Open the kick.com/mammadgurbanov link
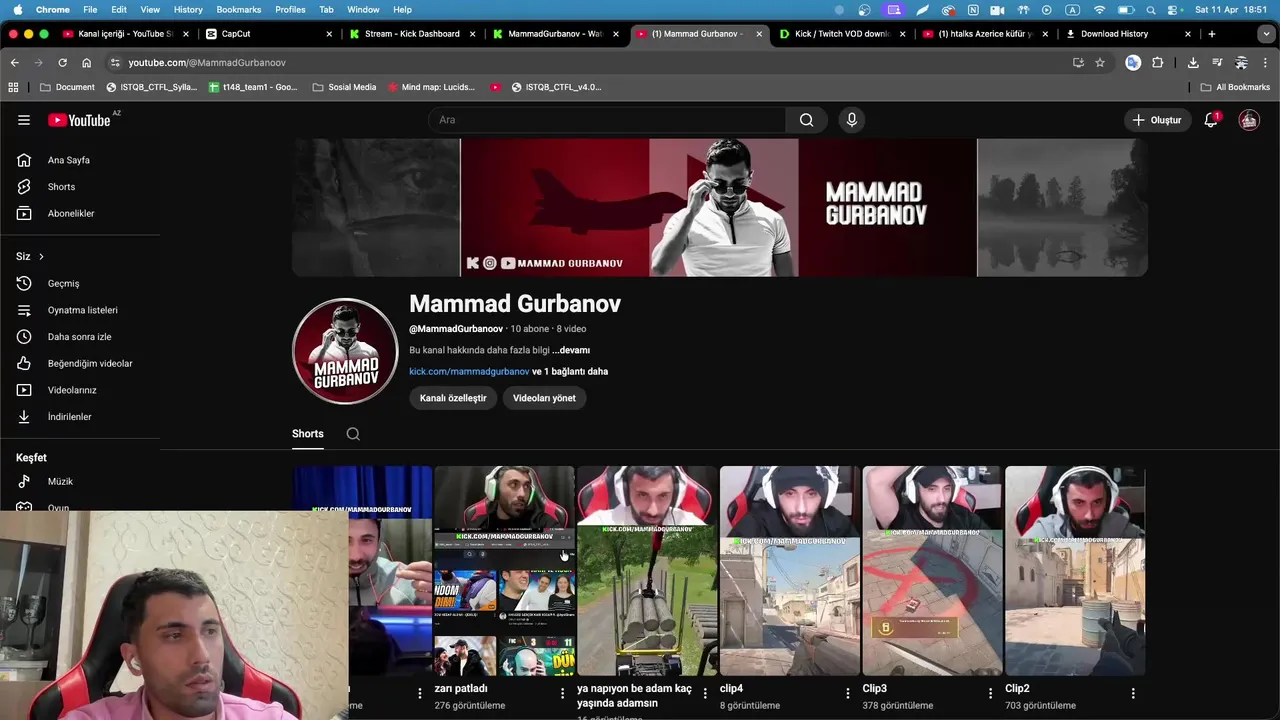The height and width of the screenshot is (720, 1280). [x=469, y=371]
